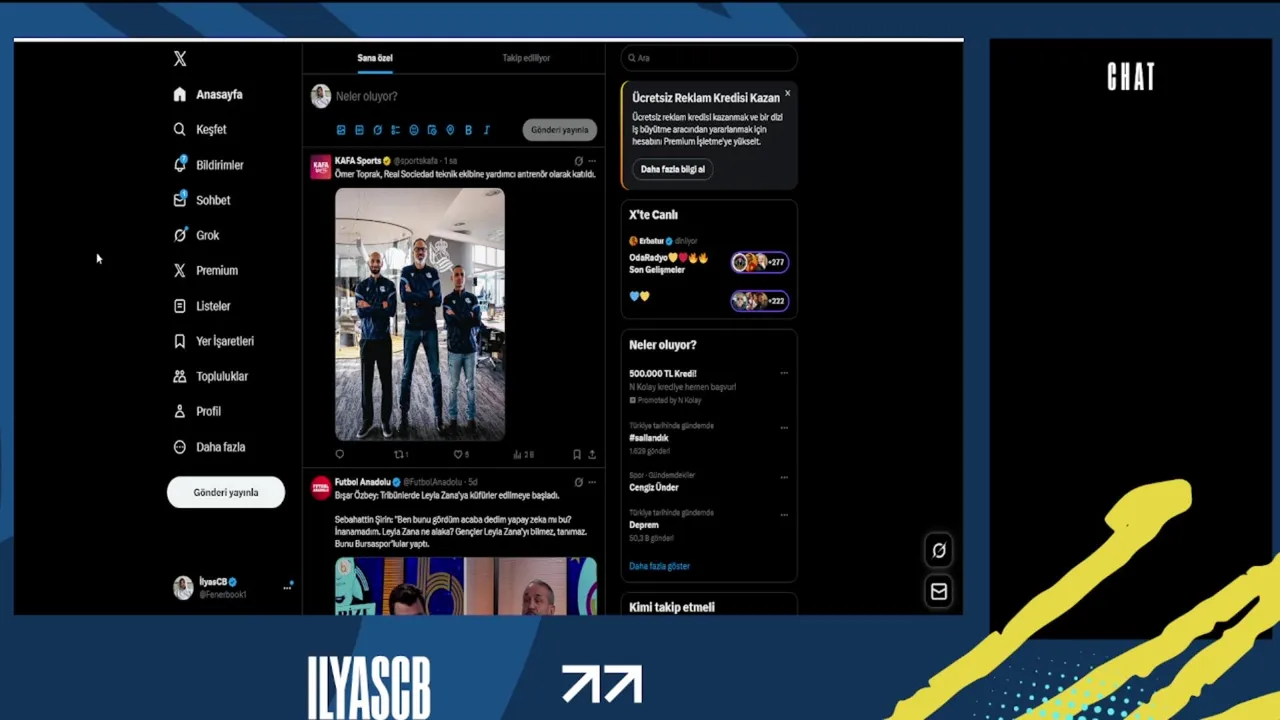The image size is (1280, 720).
Task: Open options for #sallandık trend
Action: coord(784,427)
